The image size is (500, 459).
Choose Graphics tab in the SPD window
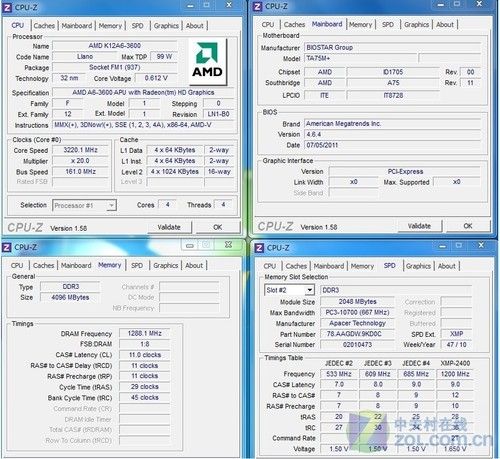coord(418,266)
